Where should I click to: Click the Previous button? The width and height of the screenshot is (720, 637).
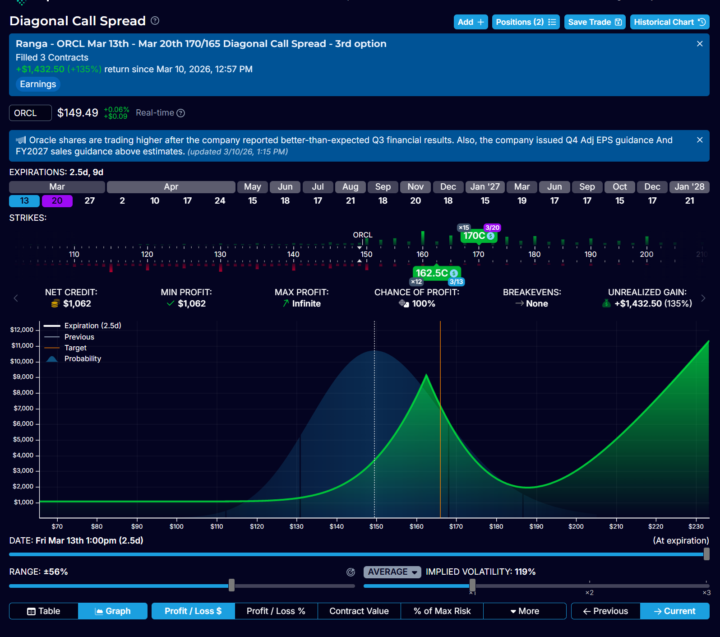coord(606,611)
